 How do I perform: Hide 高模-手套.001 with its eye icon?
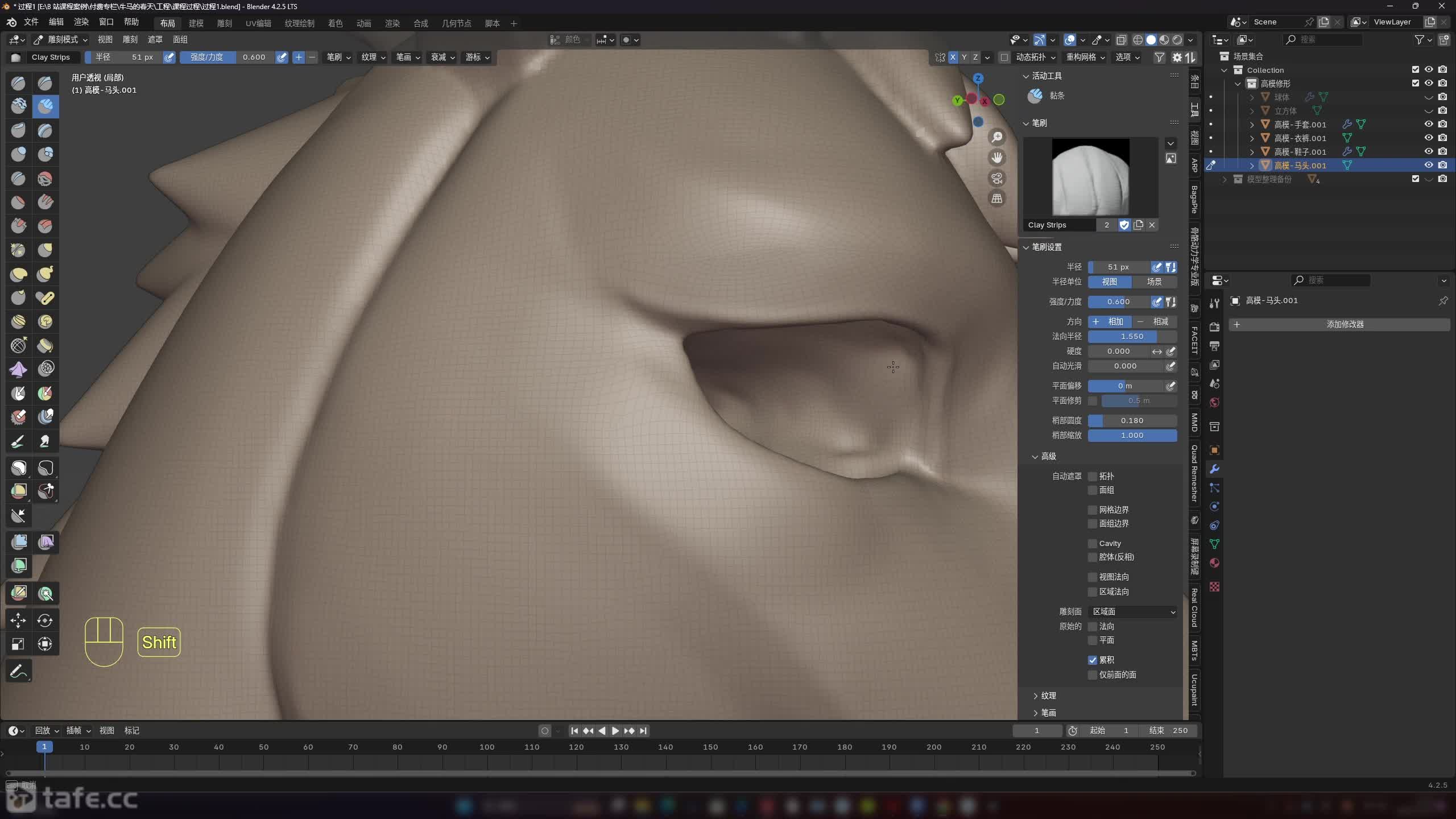pyautogui.click(x=1428, y=124)
